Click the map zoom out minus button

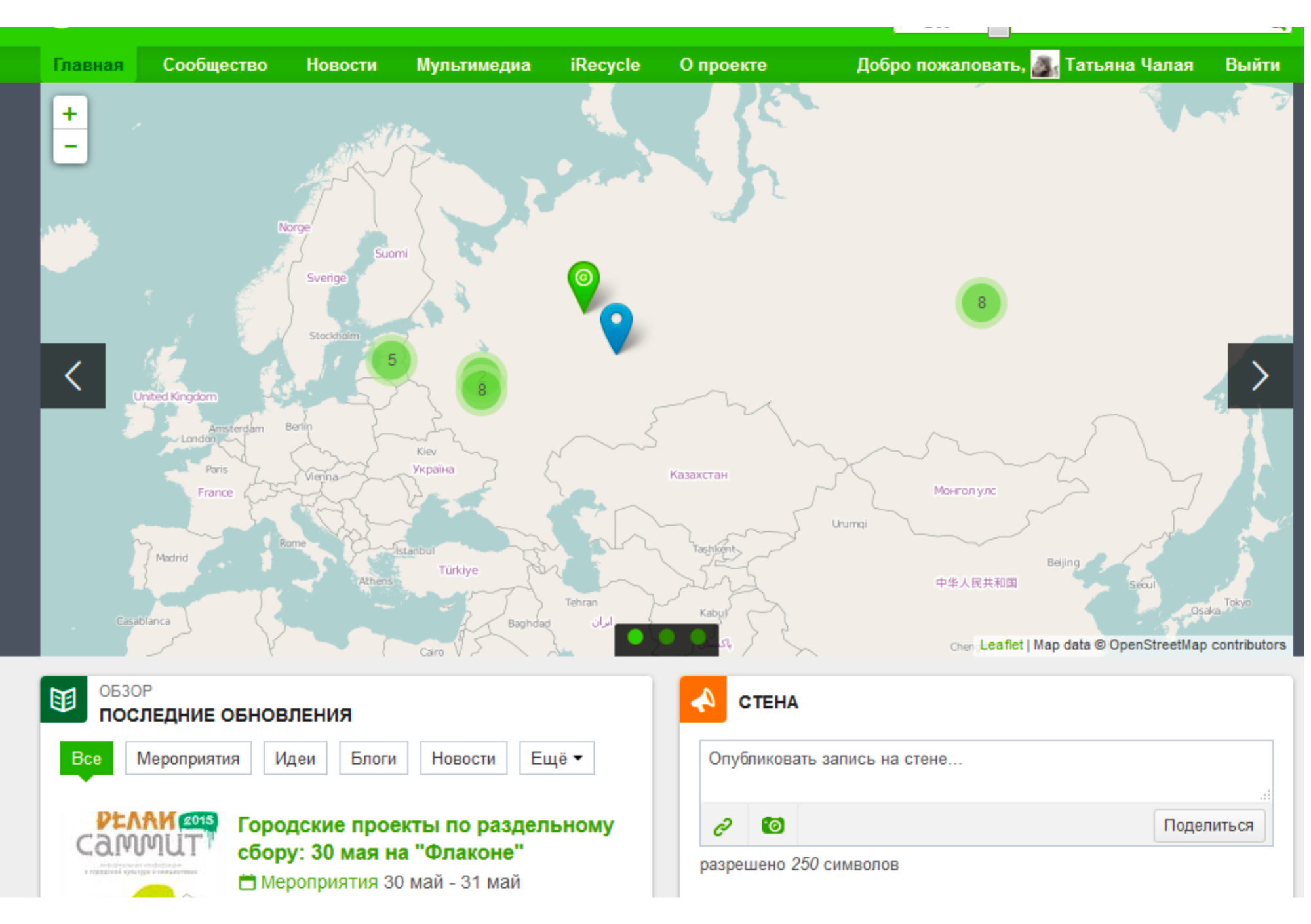coord(70,146)
